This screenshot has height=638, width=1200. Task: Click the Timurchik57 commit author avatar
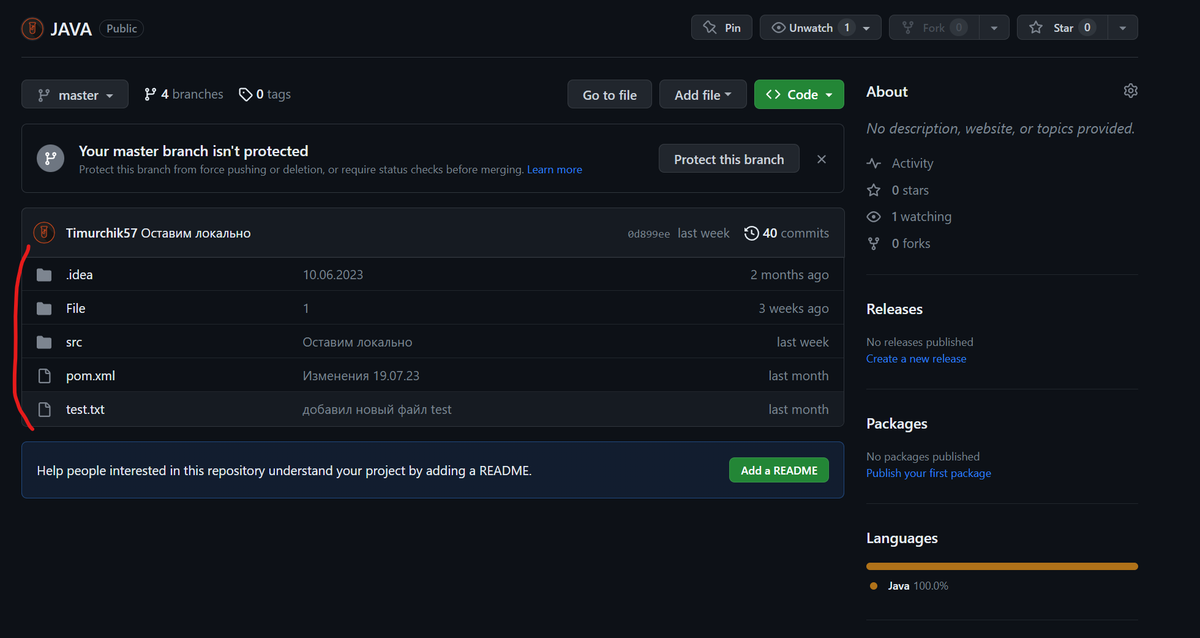(44, 233)
